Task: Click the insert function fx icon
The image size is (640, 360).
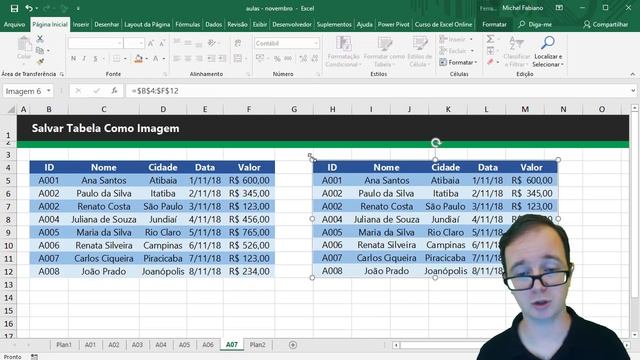Action: pos(114,91)
